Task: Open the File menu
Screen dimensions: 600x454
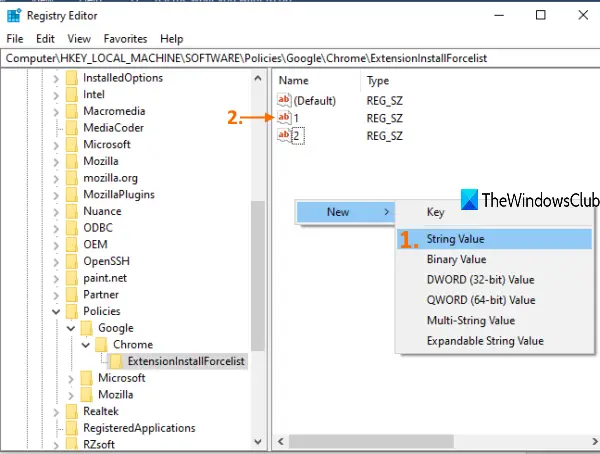Action: pyautogui.click(x=15, y=39)
